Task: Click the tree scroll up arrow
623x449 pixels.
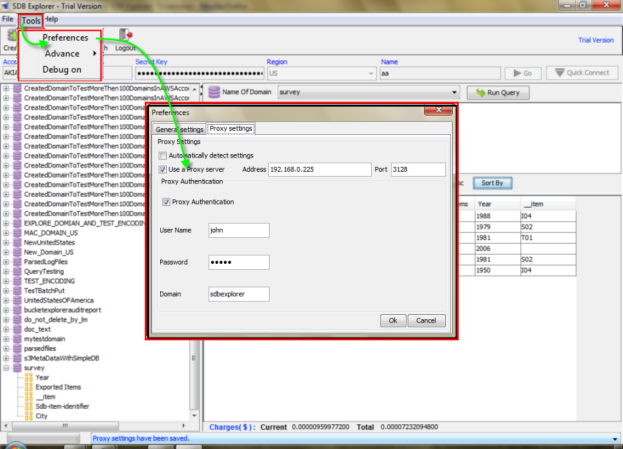Action: pyautogui.click(x=194, y=89)
